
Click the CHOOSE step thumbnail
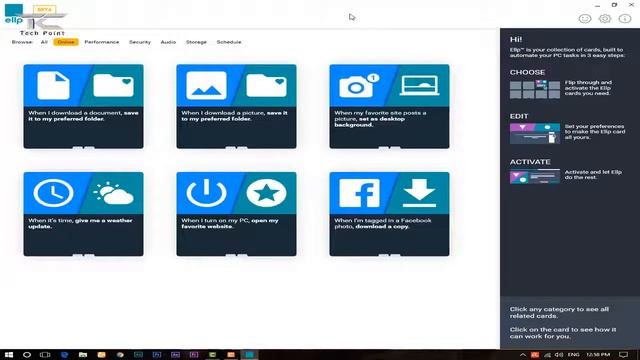click(x=535, y=89)
